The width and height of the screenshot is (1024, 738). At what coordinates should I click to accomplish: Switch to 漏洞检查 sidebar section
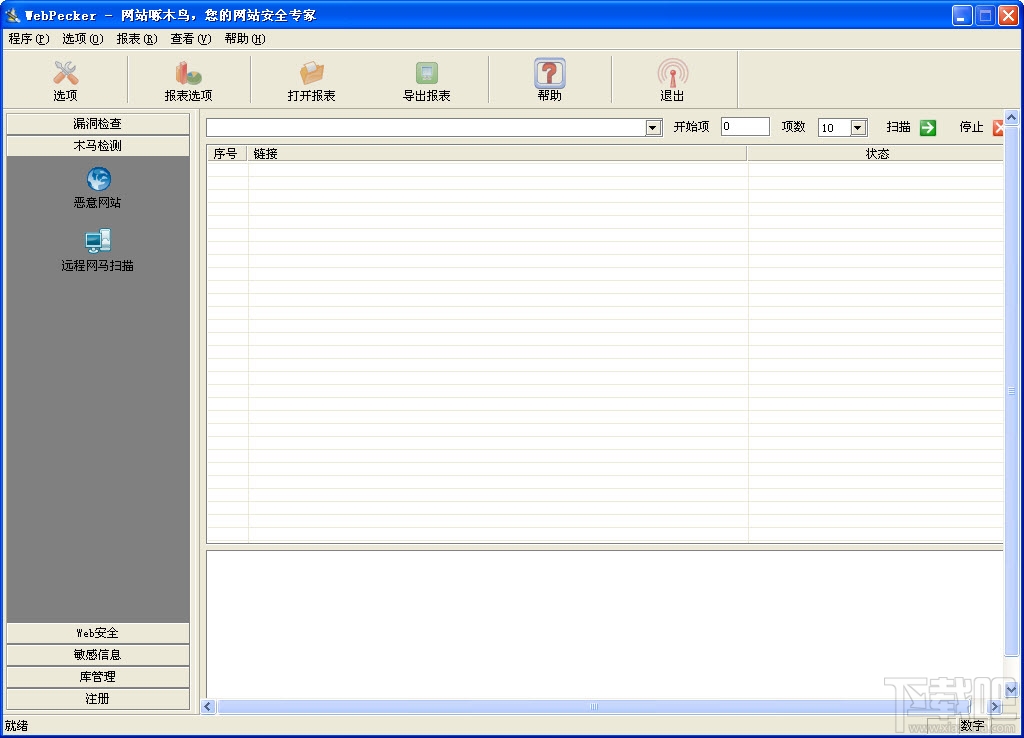coord(98,123)
